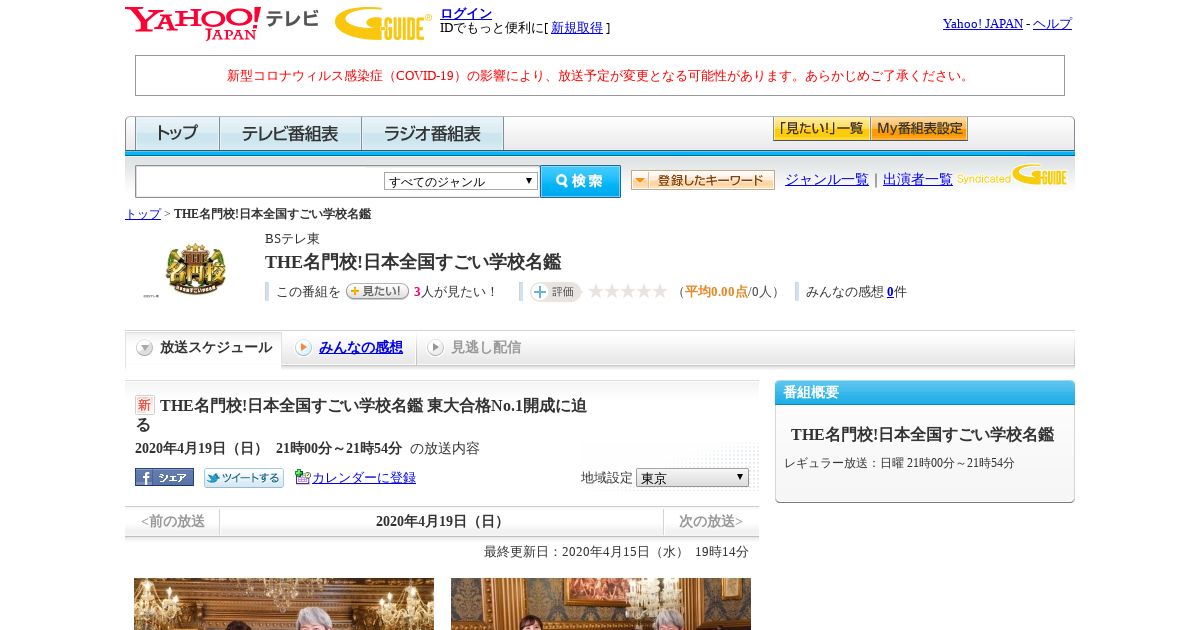Select the 見逃し配信 tab
1200x630 pixels.
(485, 347)
